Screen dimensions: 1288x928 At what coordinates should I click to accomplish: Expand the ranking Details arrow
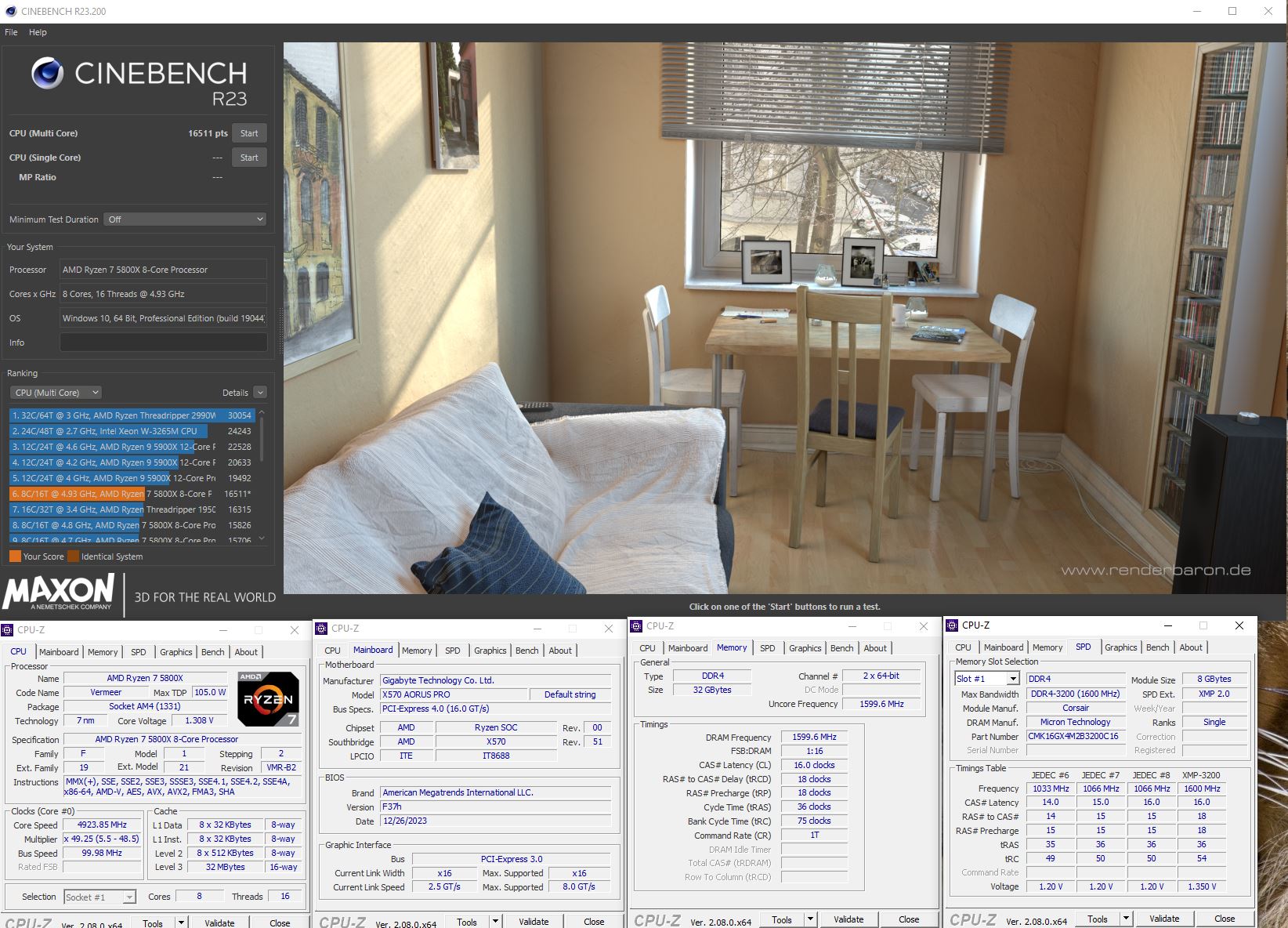pos(260,393)
